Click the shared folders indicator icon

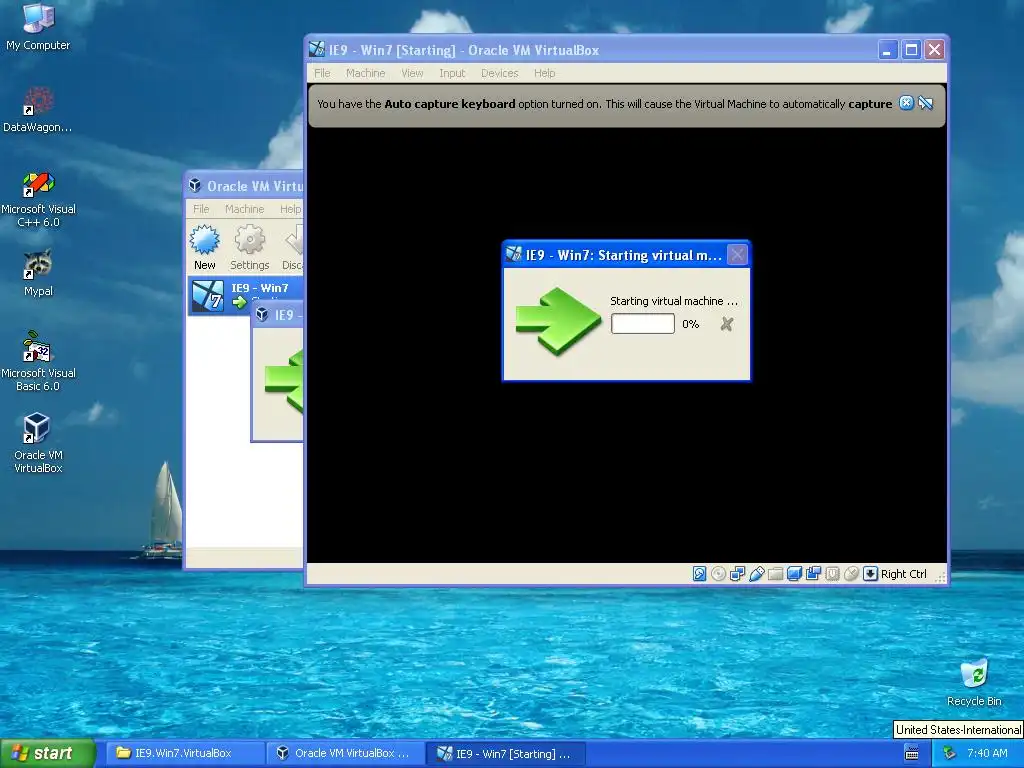pos(775,574)
